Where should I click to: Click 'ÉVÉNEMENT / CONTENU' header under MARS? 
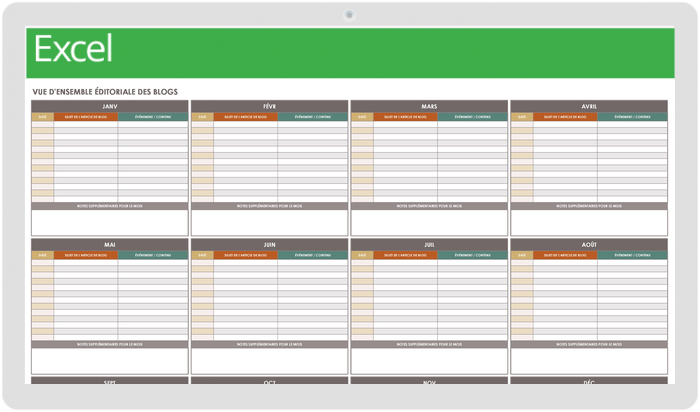pyautogui.click(x=473, y=117)
